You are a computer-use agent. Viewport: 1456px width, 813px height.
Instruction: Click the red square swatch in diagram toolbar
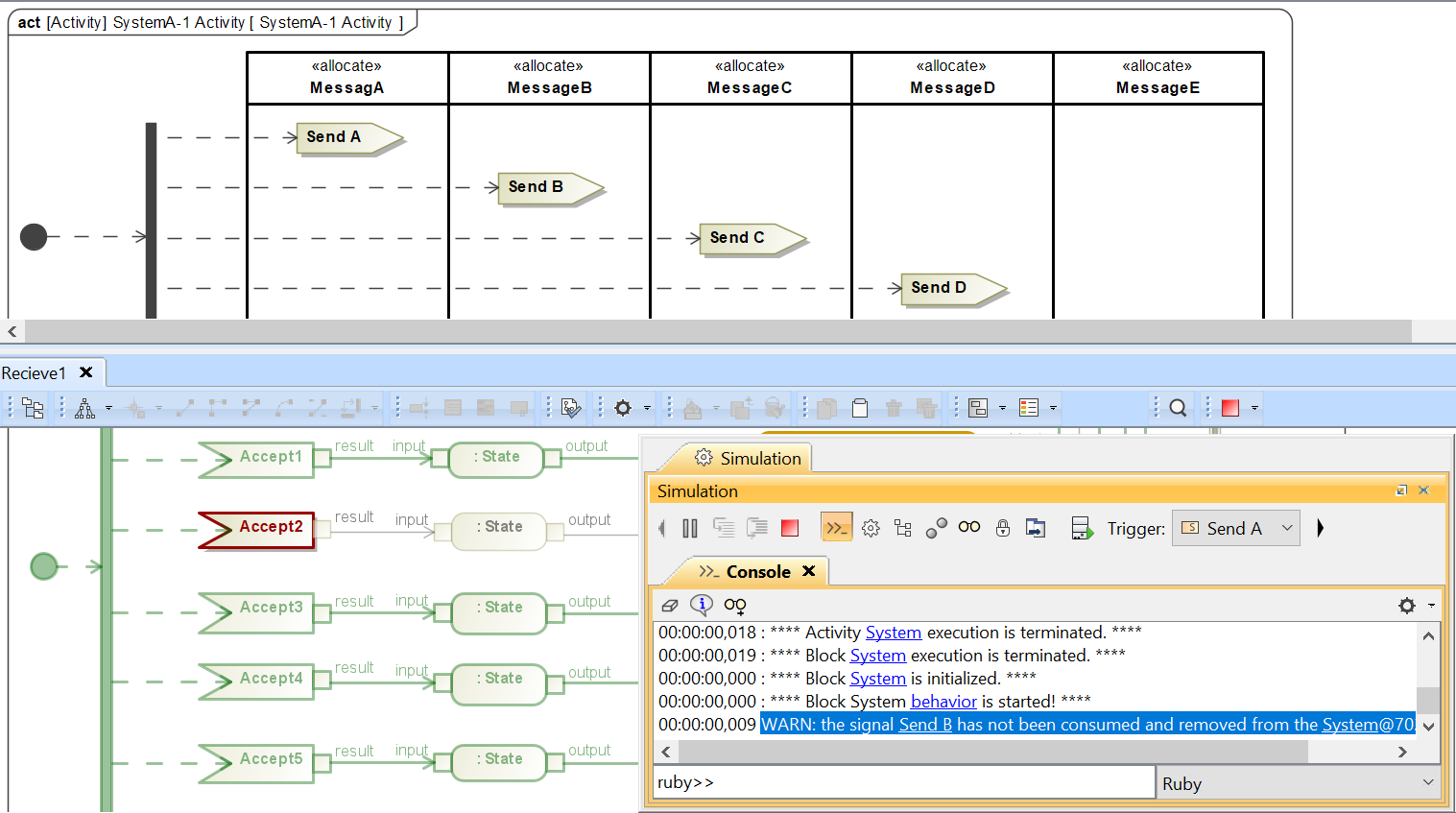click(1230, 408)
